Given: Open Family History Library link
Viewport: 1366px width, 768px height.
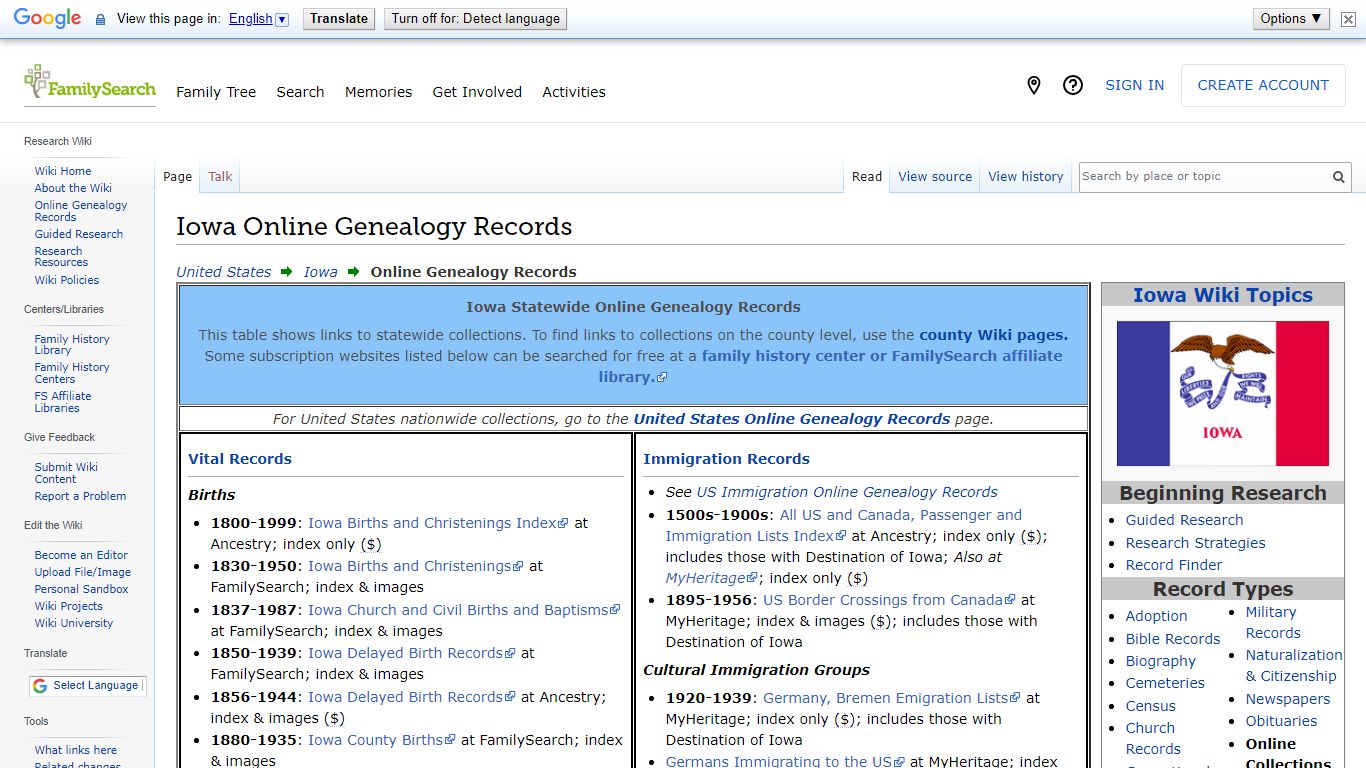Looking at the screenshot, I should 72,345.
